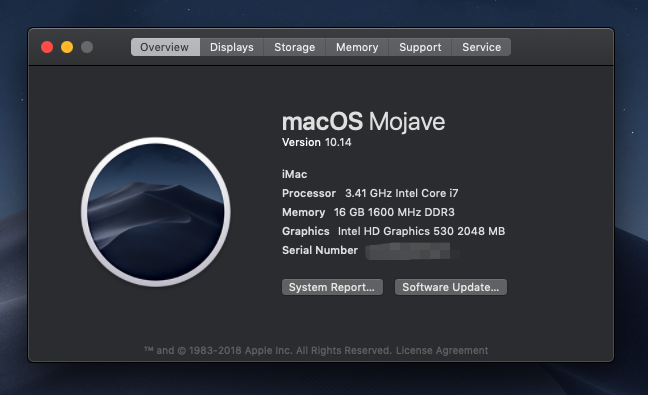This screenshot has width=648, height=395.
Task: Select the Storage tab
Action: pyautogui.click(x=295, y=47)
